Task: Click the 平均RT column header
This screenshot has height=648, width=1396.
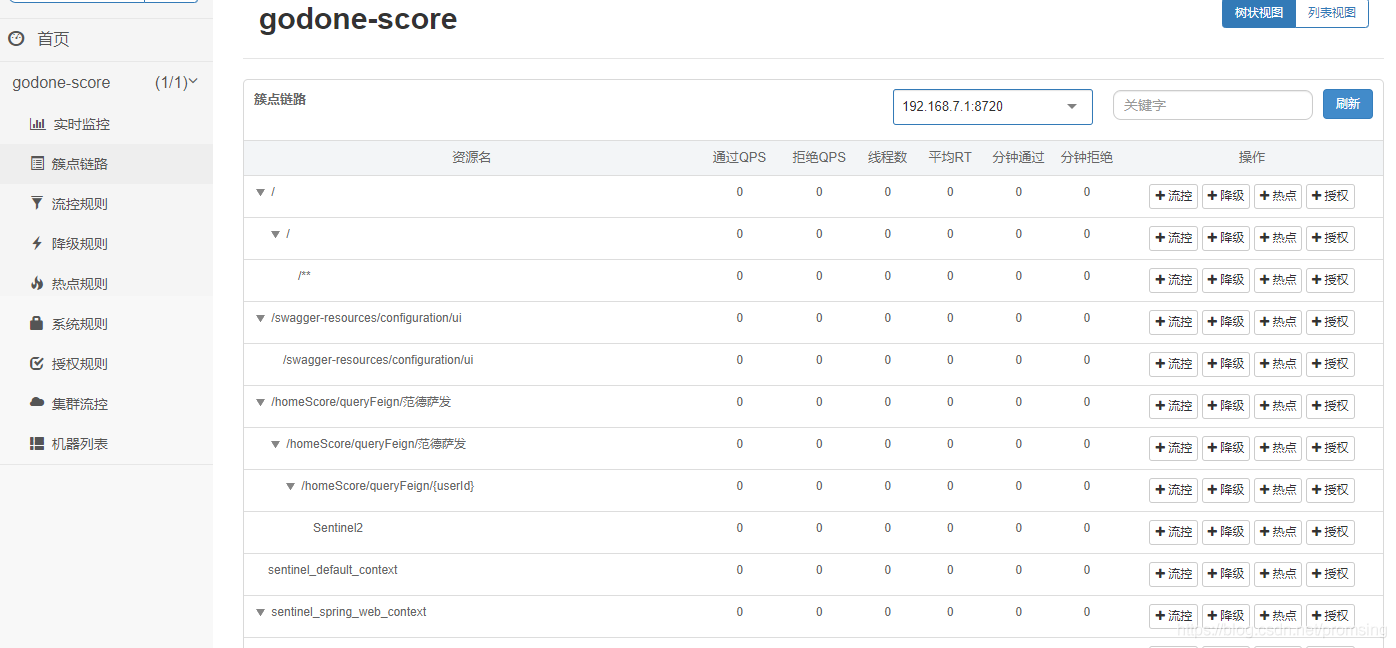Action: pyautogui.click(x=950, y=158)
